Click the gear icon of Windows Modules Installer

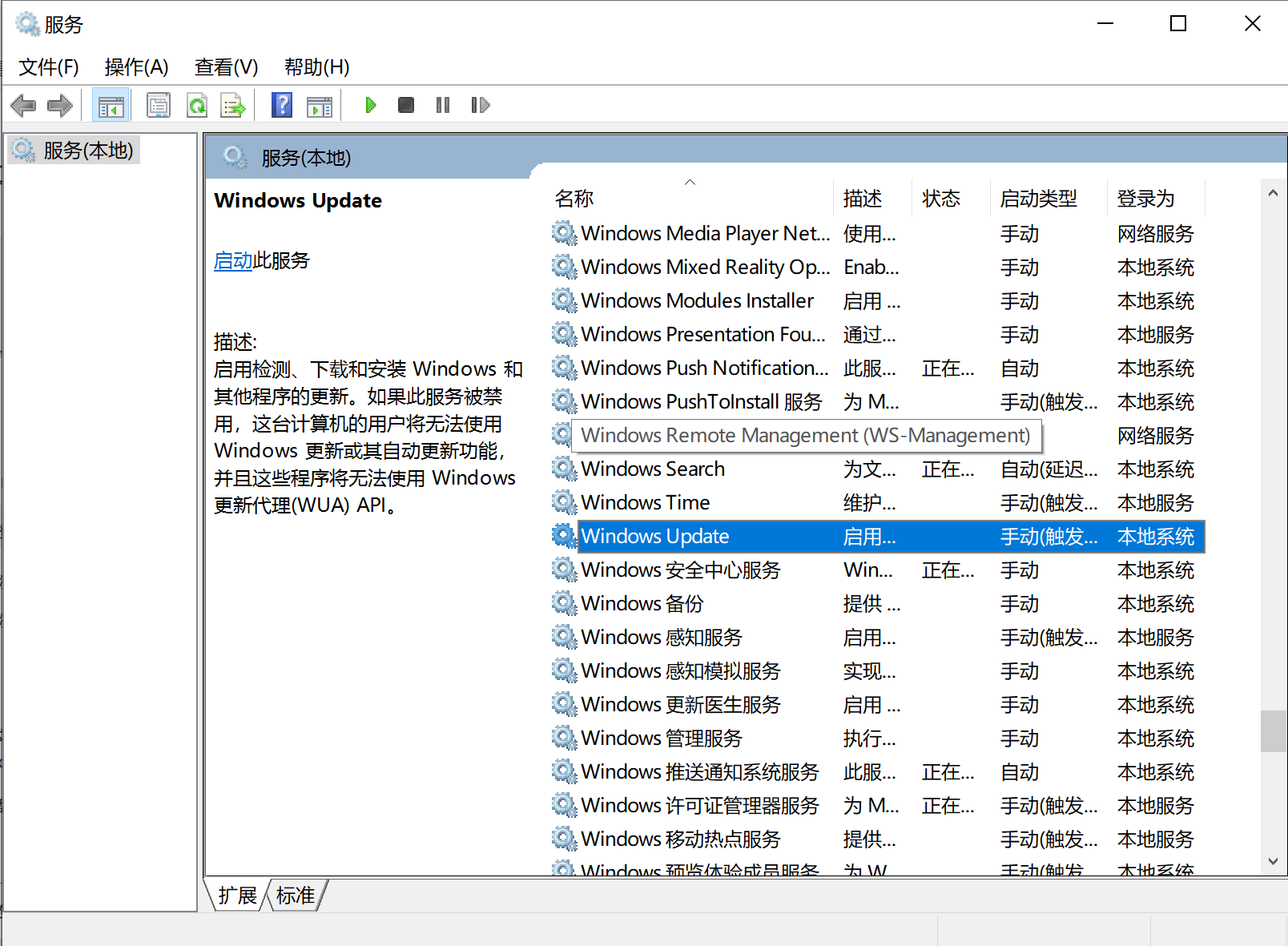(565, 300)
